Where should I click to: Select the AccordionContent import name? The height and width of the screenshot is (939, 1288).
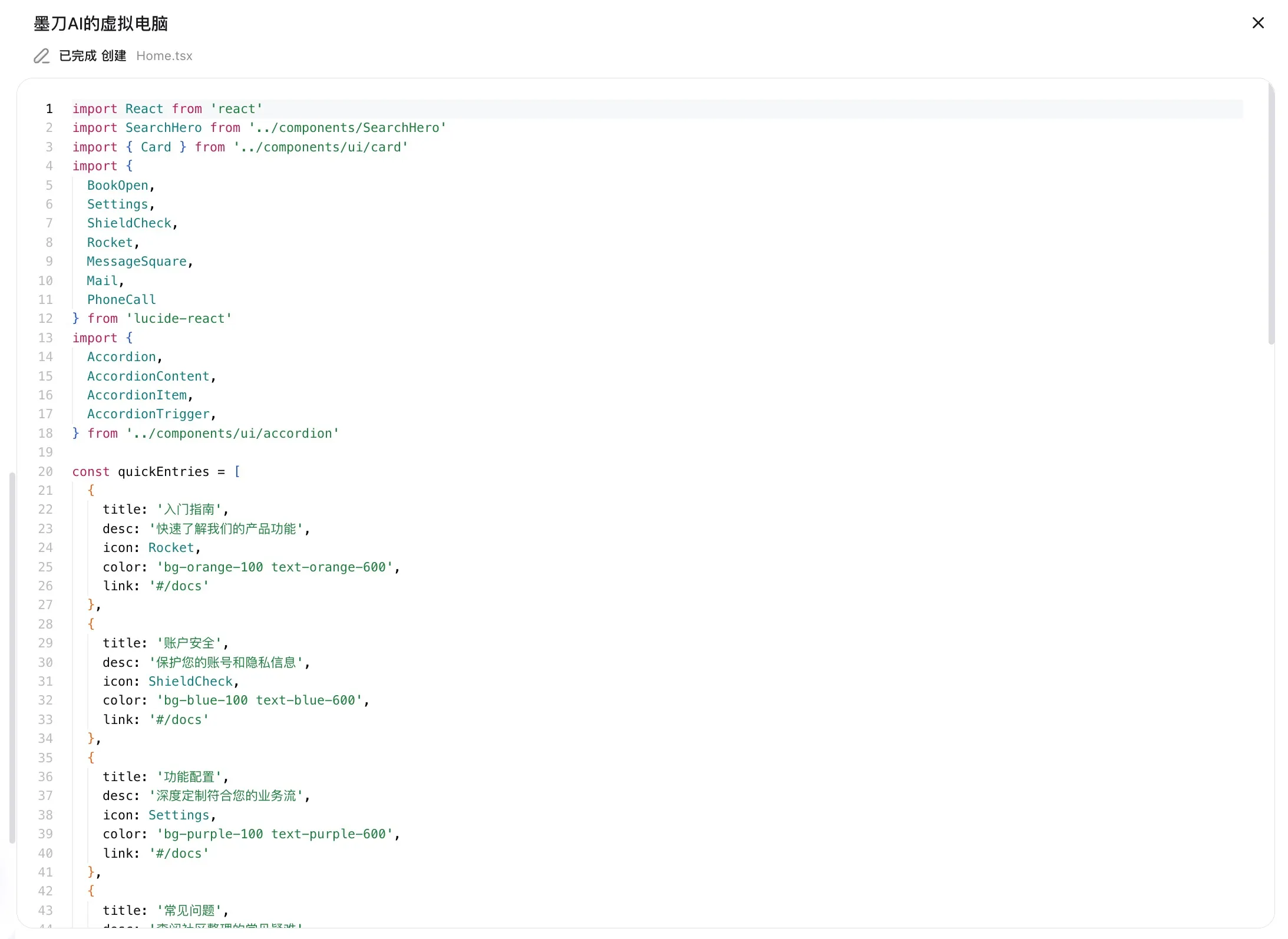pos(148,376)
